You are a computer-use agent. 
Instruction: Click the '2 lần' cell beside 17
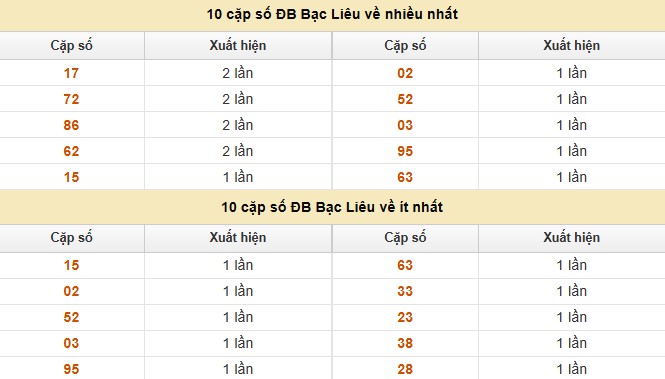(238, 73)
